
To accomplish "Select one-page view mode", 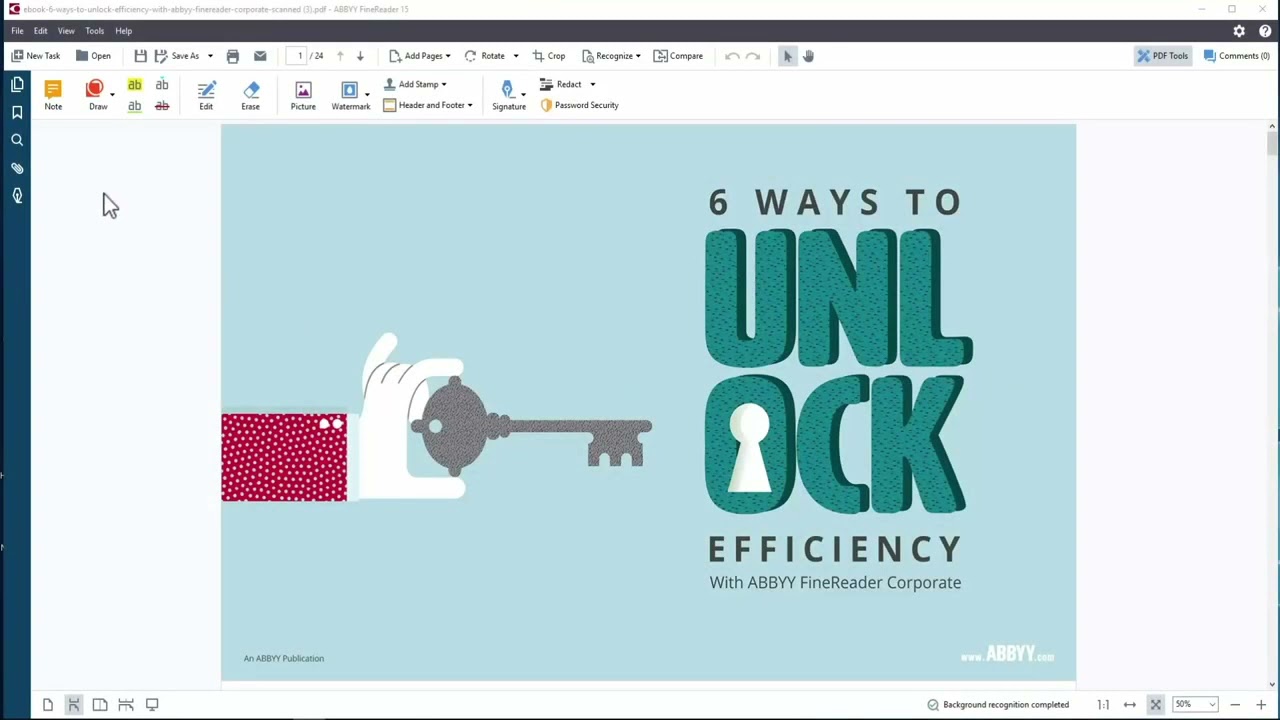I will click(47, 705).
